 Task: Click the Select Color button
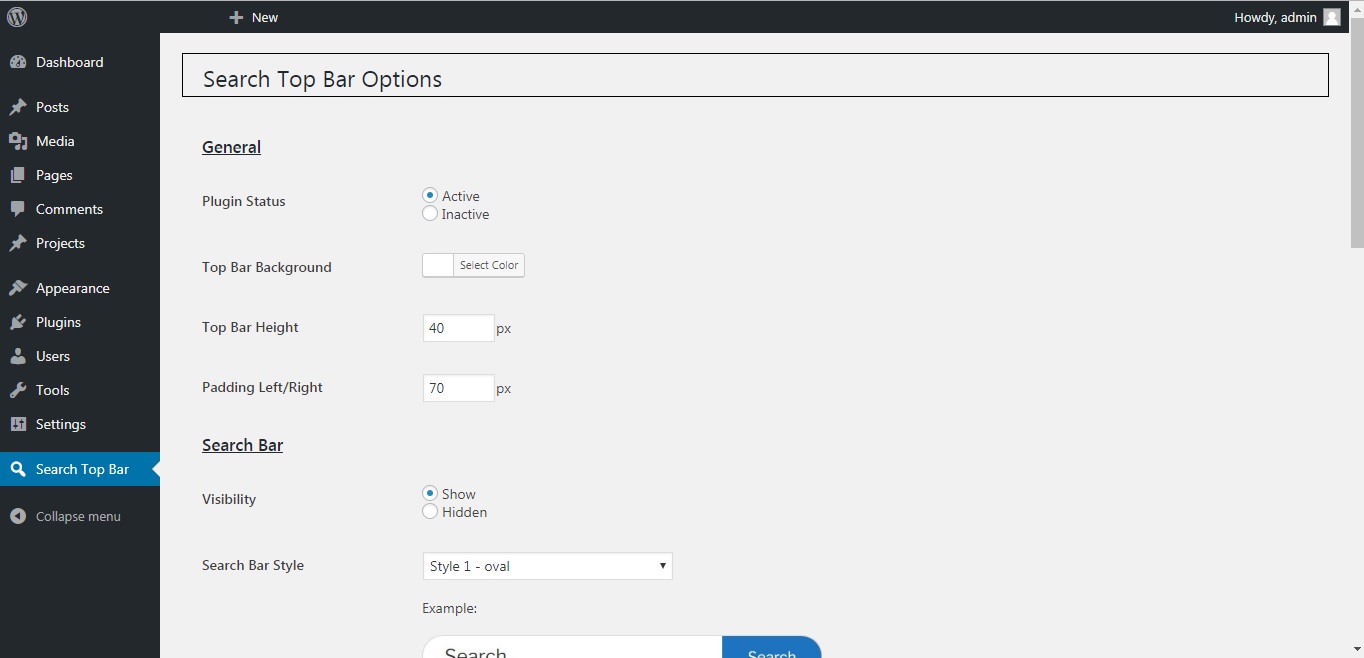click(x=489, y=265)
